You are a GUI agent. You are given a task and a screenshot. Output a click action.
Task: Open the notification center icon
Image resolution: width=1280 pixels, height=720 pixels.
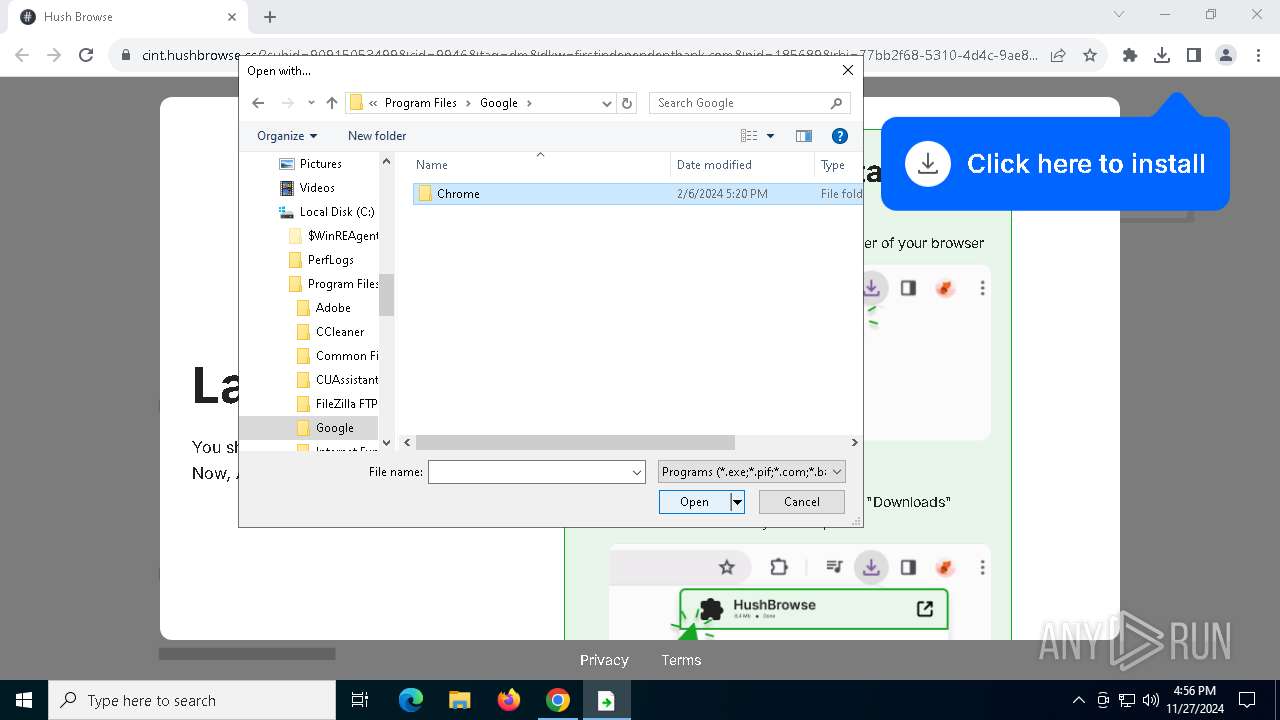click(1247, 700)
